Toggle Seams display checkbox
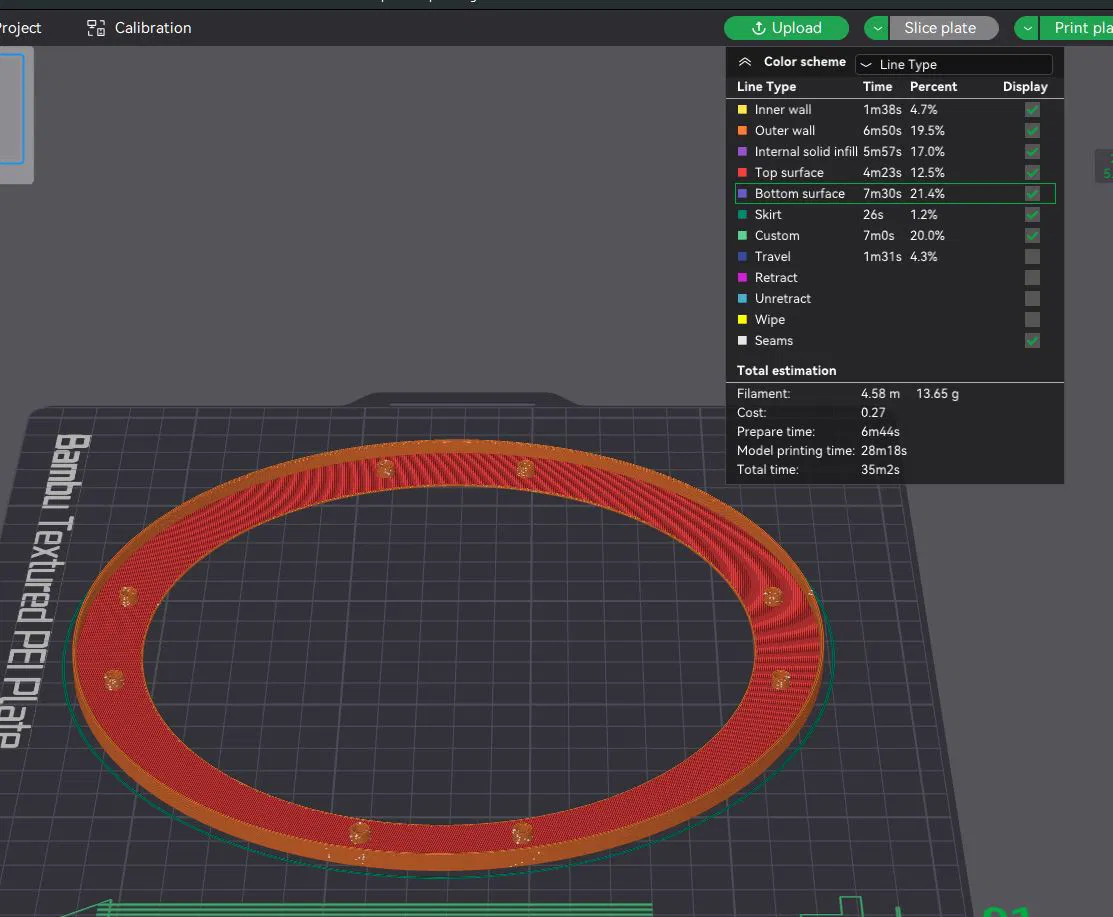 tap(1032, 341)
